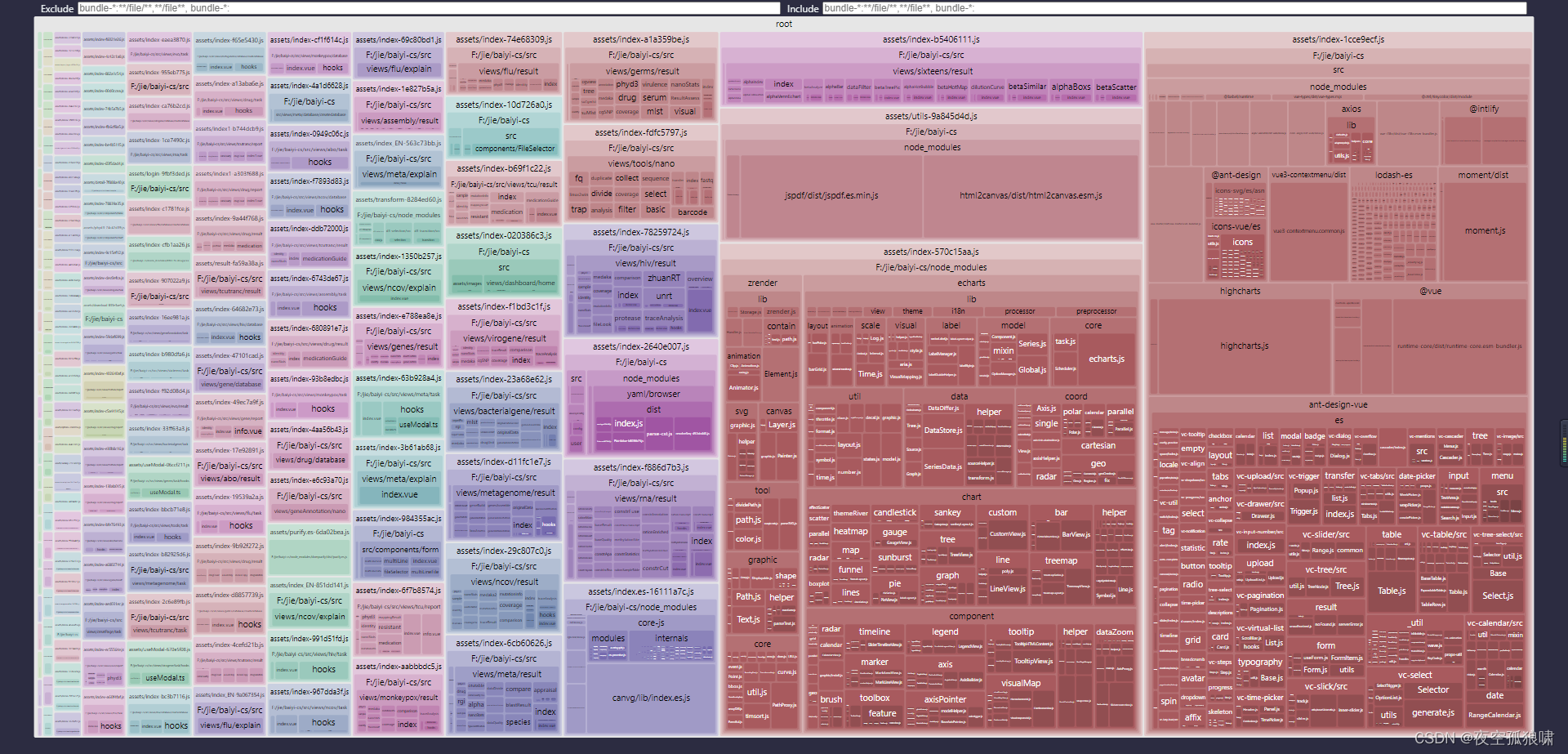Open the @vue group header
The height and width of the screenshot is (754, 1568).
click(x=1430, y=291)
